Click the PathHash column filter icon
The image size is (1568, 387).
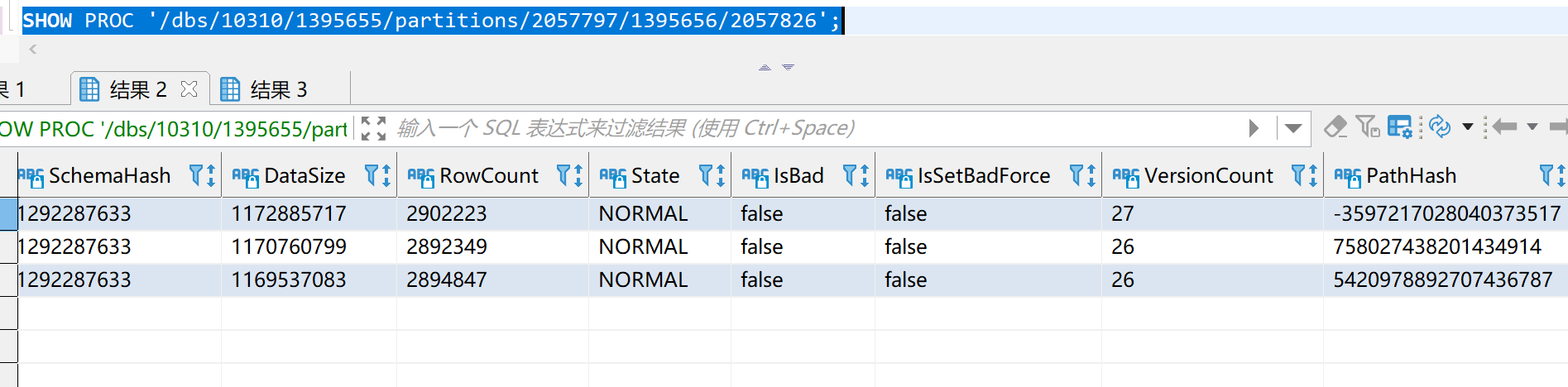1546,175
